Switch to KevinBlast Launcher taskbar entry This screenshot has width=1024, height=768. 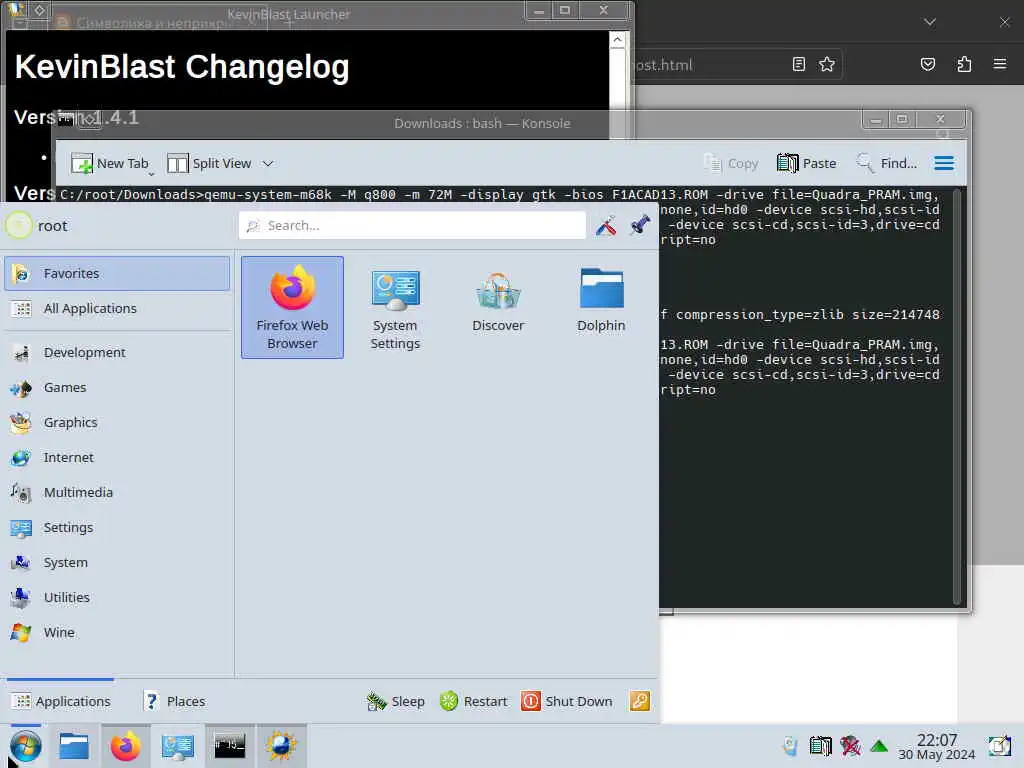tap(281, 746)
